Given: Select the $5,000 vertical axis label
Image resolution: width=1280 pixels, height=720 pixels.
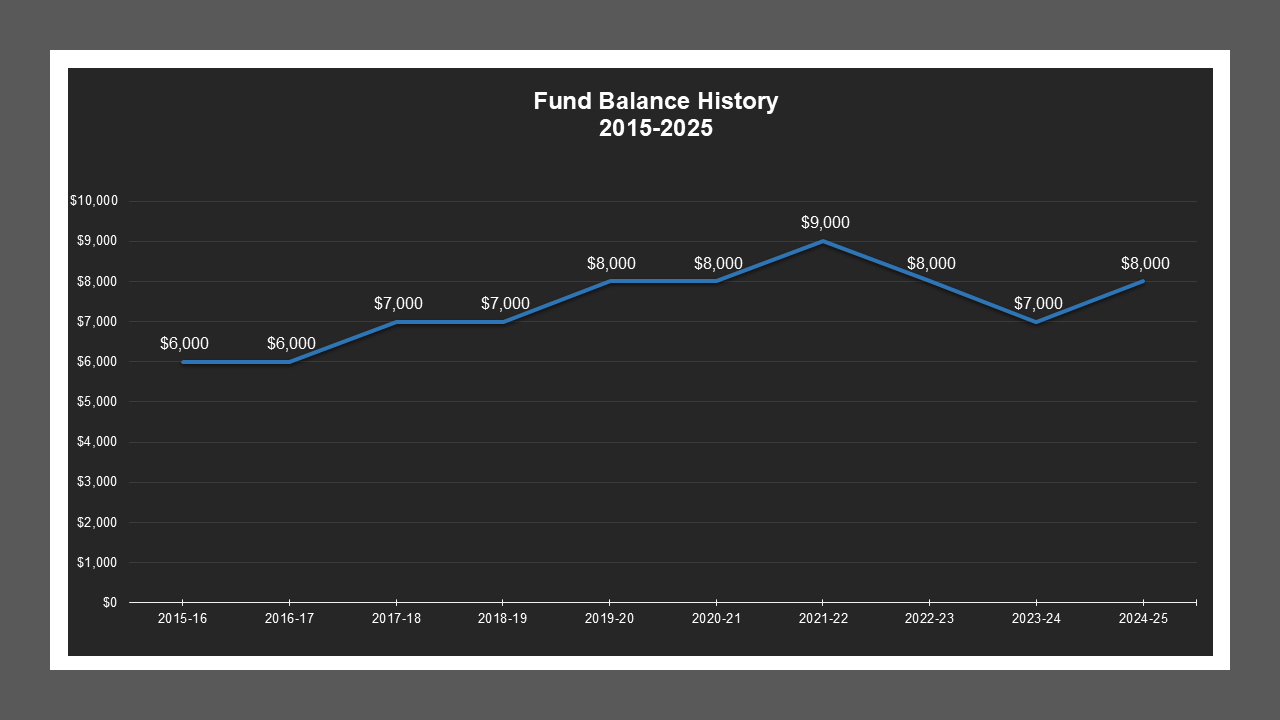Looking at the screenshot, I should tap(99, 401).
